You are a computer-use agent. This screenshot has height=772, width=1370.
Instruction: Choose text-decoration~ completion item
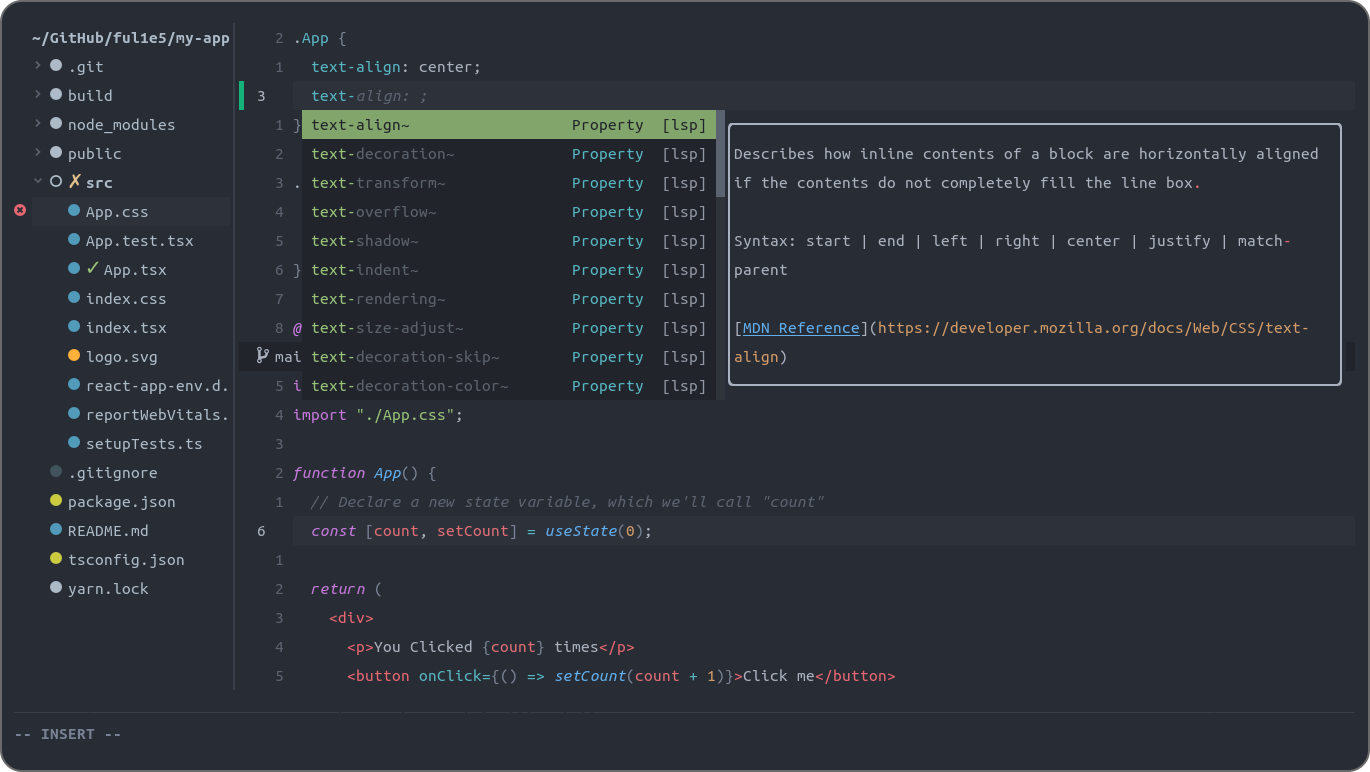(509, 154)
